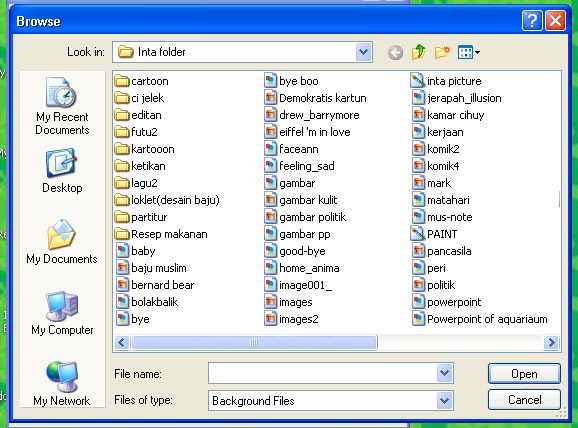Select the ci jelek folder

(139, 98)
